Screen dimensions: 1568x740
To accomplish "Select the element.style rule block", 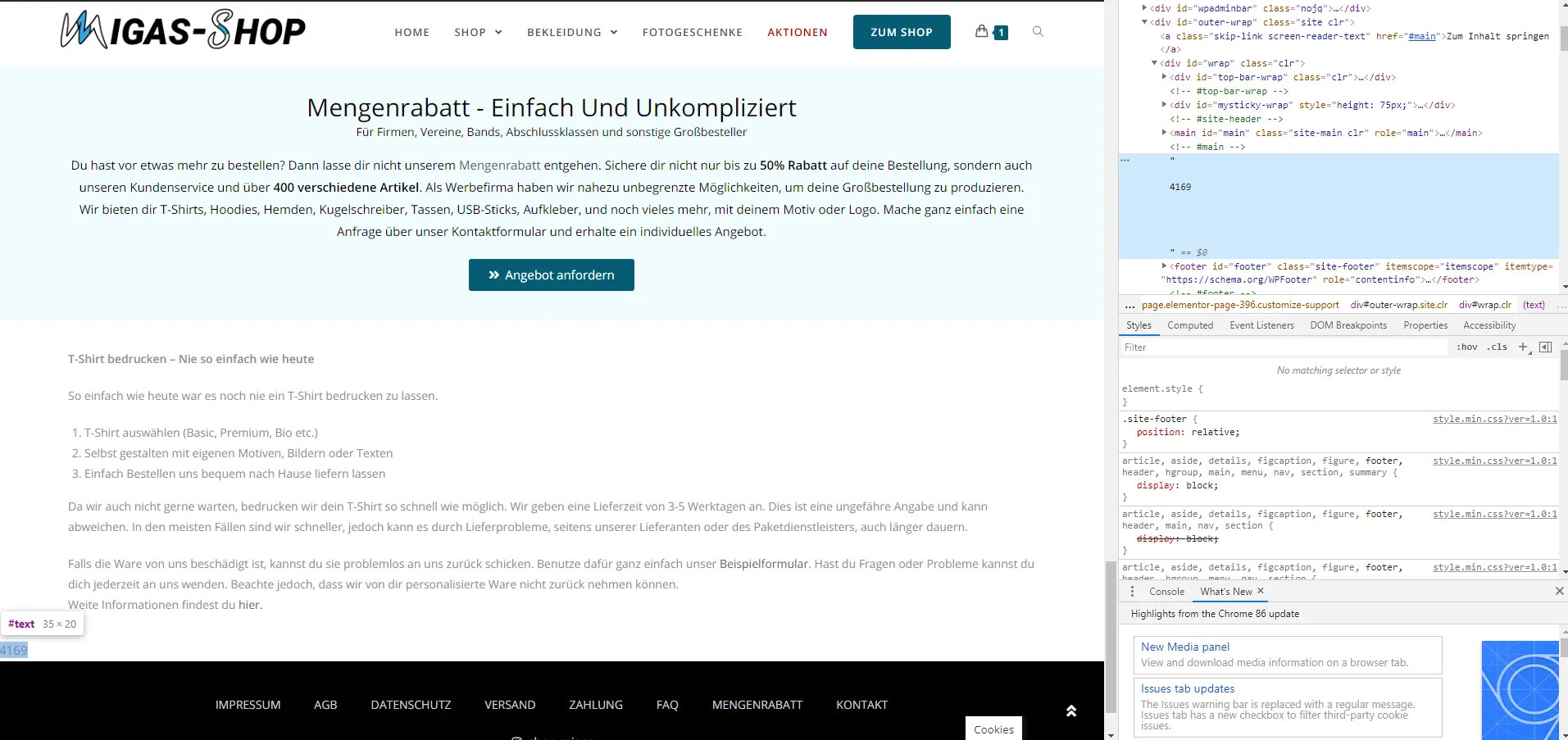I will point(1338,396).
